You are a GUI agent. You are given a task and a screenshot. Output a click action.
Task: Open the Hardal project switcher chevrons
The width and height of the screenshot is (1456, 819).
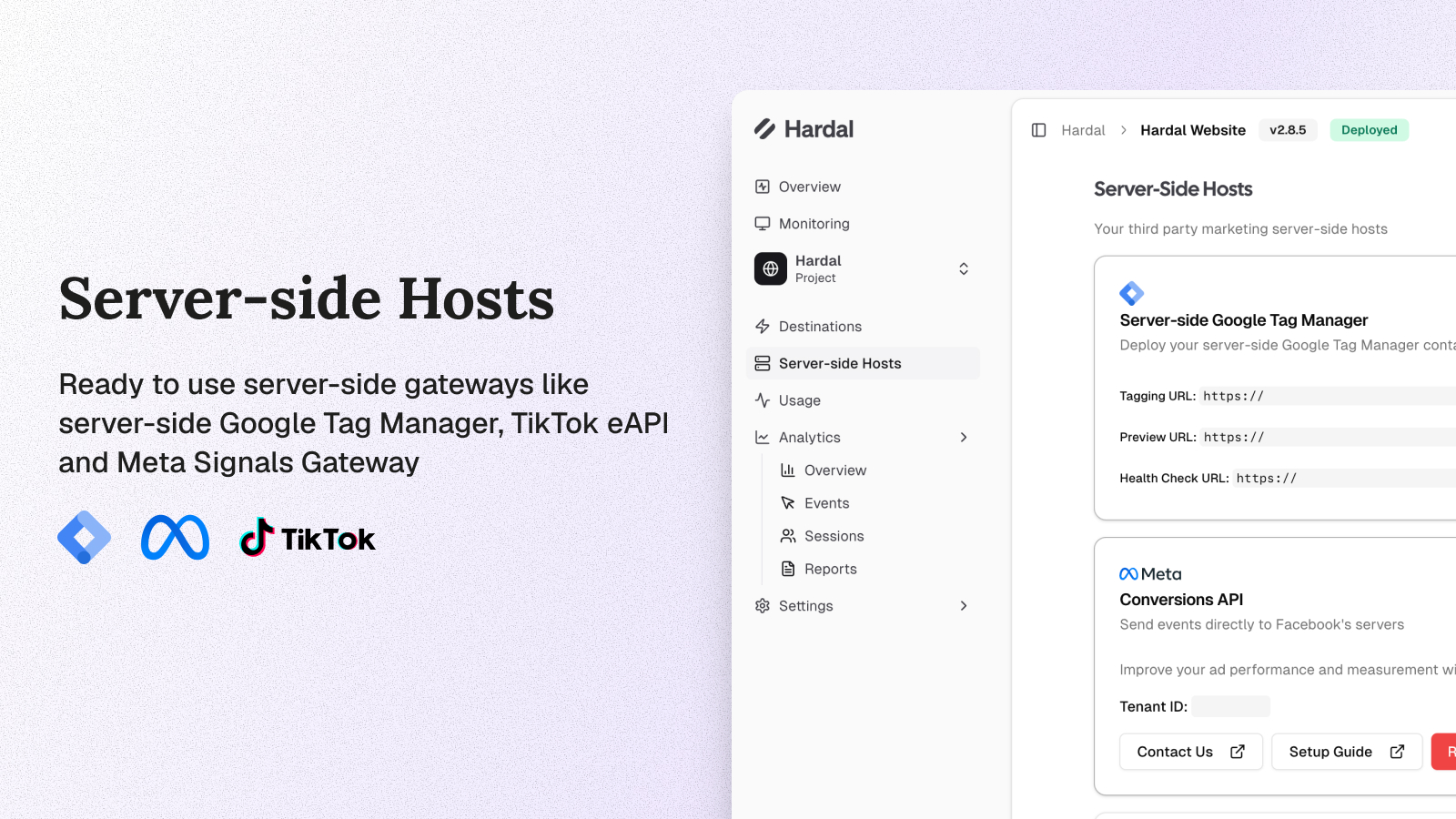click(964, 268)
